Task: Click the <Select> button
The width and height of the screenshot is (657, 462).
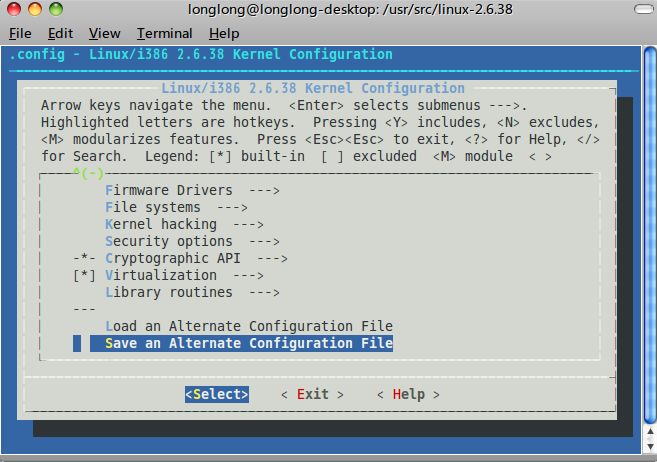Action: tap(217, 395)
